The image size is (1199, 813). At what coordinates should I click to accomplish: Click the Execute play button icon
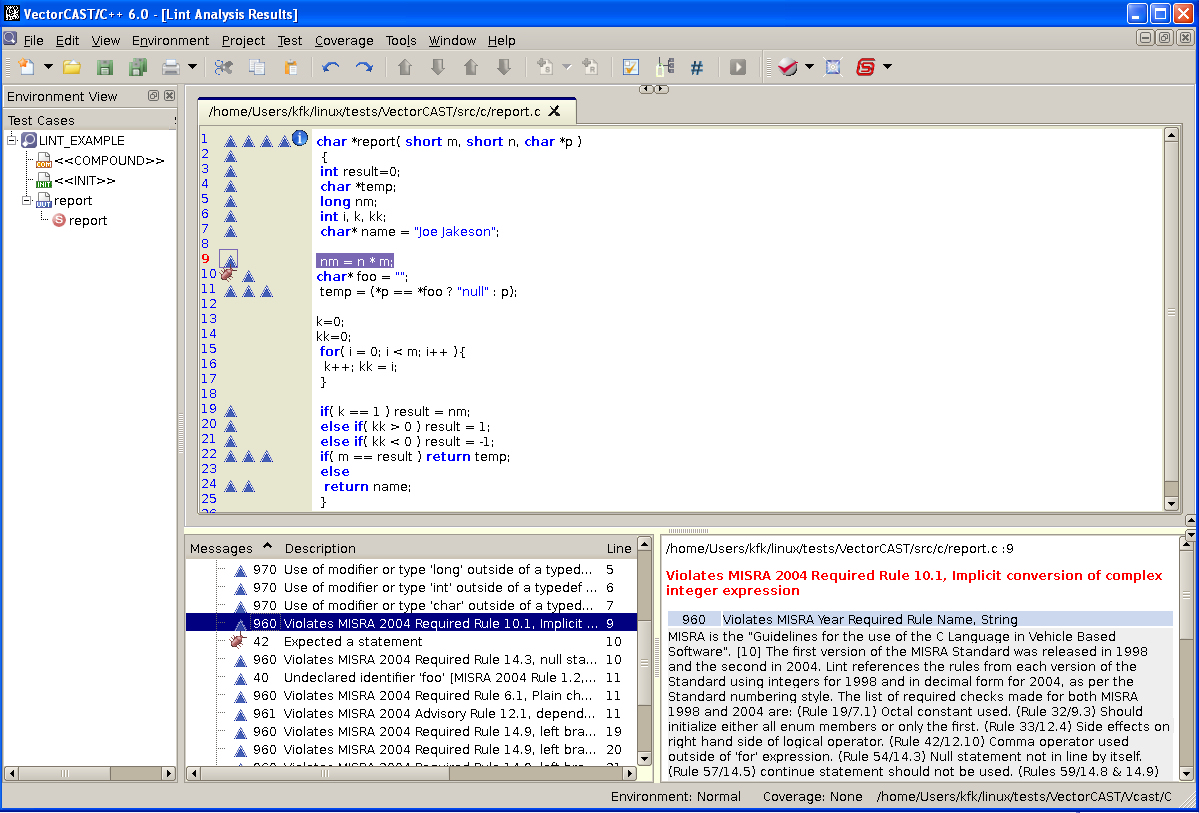(x=738, y=67)
